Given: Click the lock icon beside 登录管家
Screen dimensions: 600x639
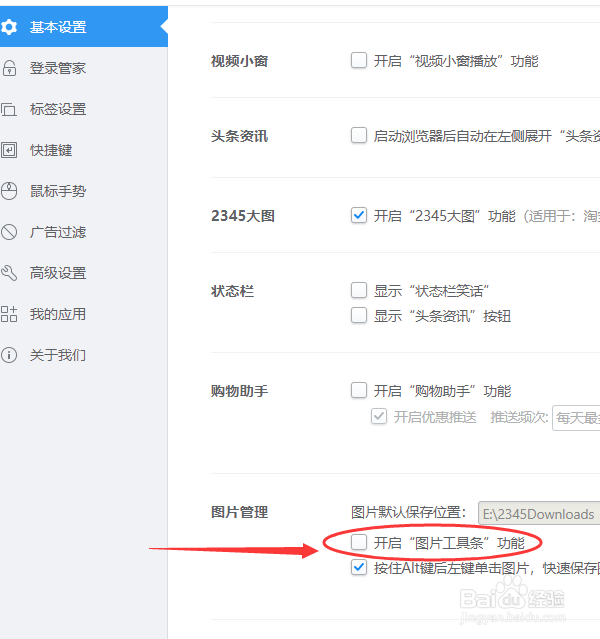Looking at the screenshot, I should 9,68.
